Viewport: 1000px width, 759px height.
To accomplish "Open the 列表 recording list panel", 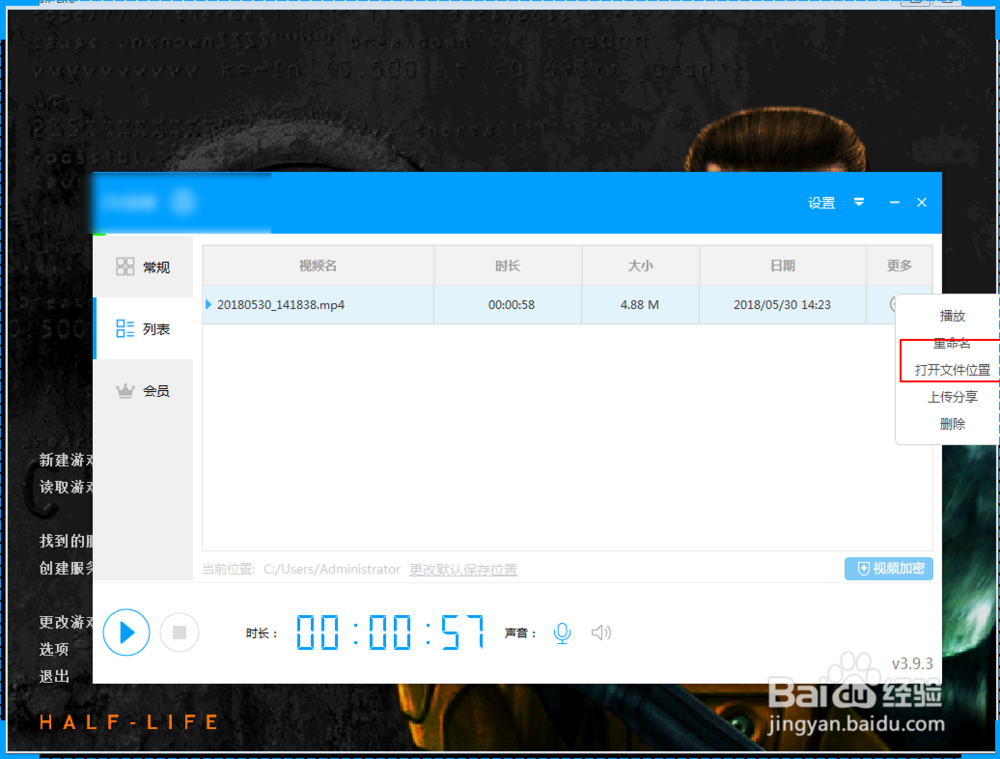I will (143, 328).
